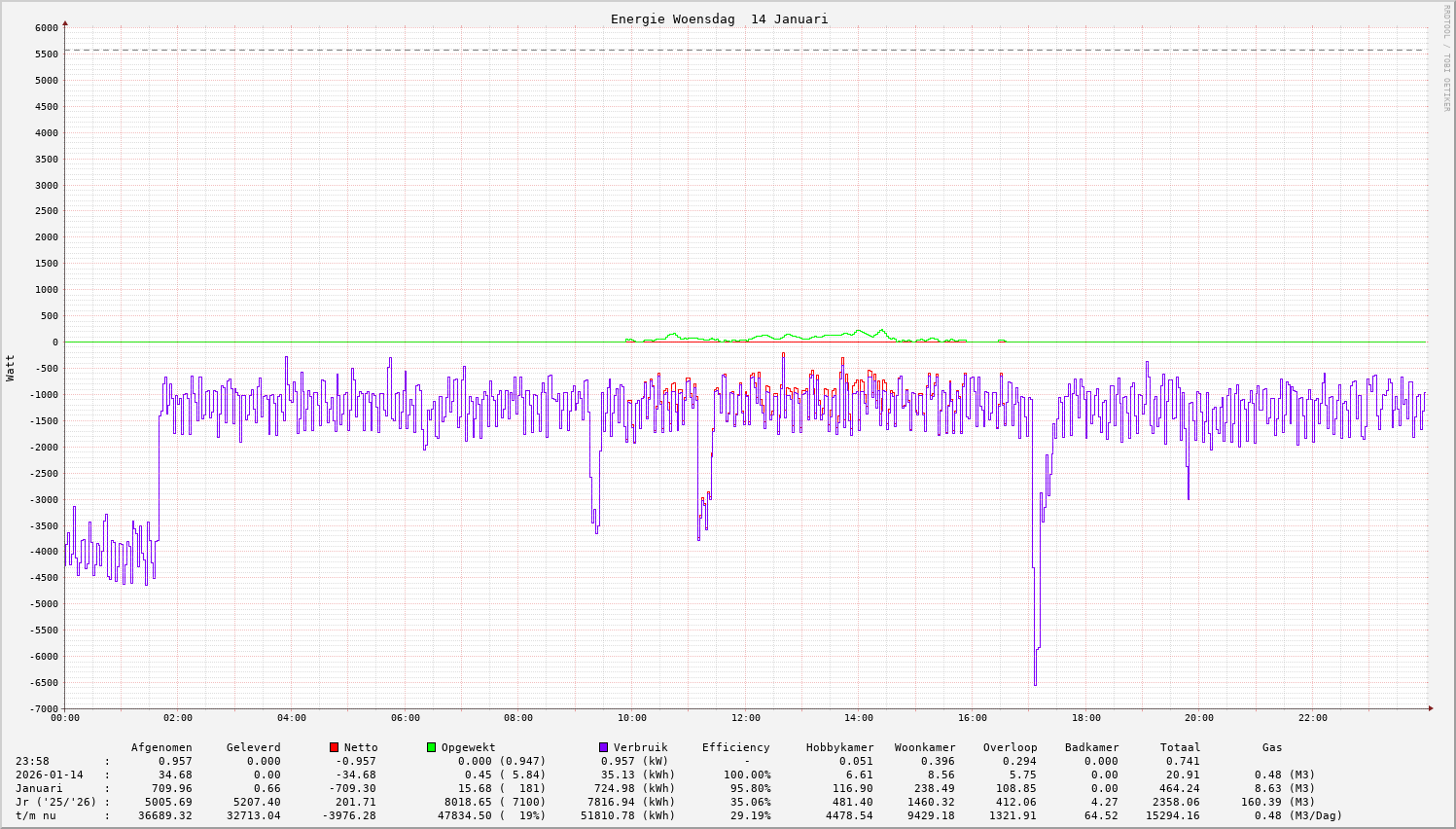Click the red Netto legend swatch

click(334, 747)
